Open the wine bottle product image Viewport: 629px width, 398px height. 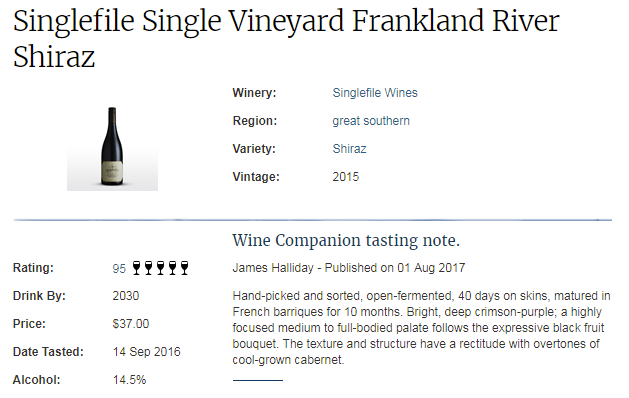click(x=112, y=148)
